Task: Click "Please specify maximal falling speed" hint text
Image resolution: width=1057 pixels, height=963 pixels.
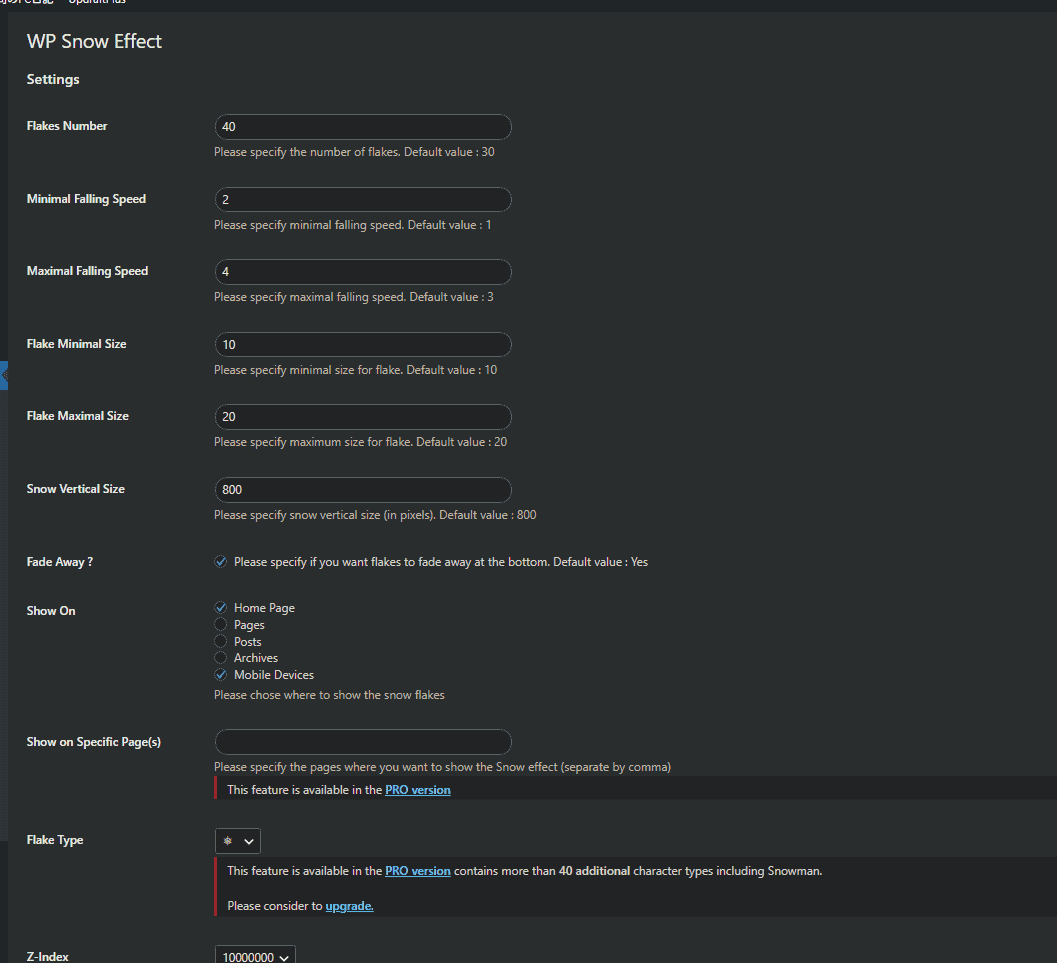Action: tap(354, 297)
